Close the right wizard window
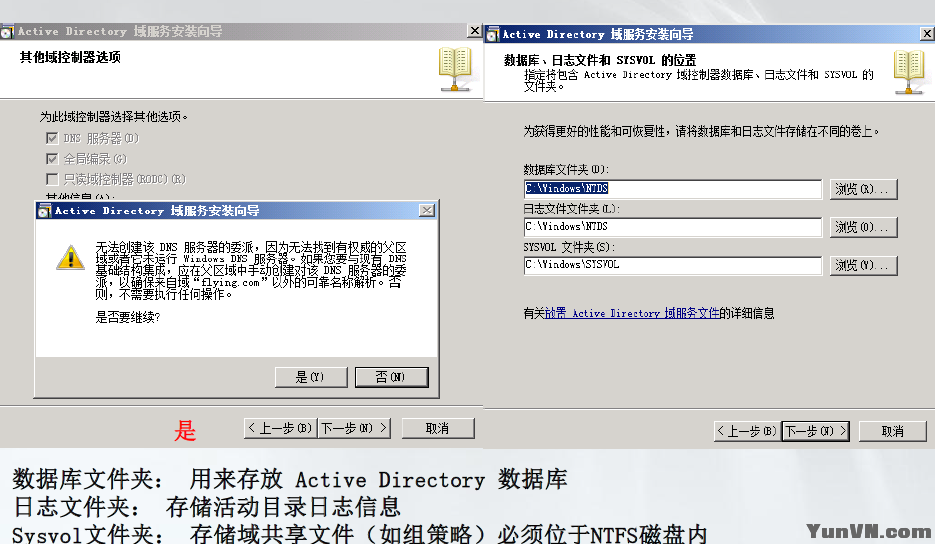 coord(927,34)
